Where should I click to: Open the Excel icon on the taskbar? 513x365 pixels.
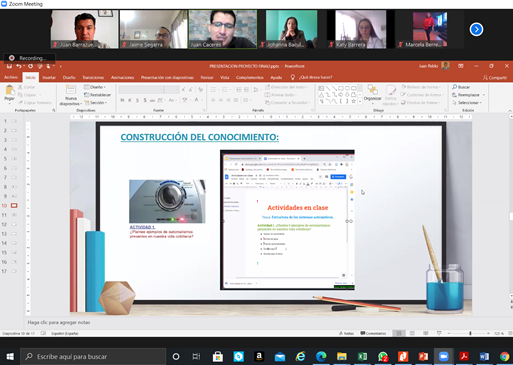(x=362, y=357)
